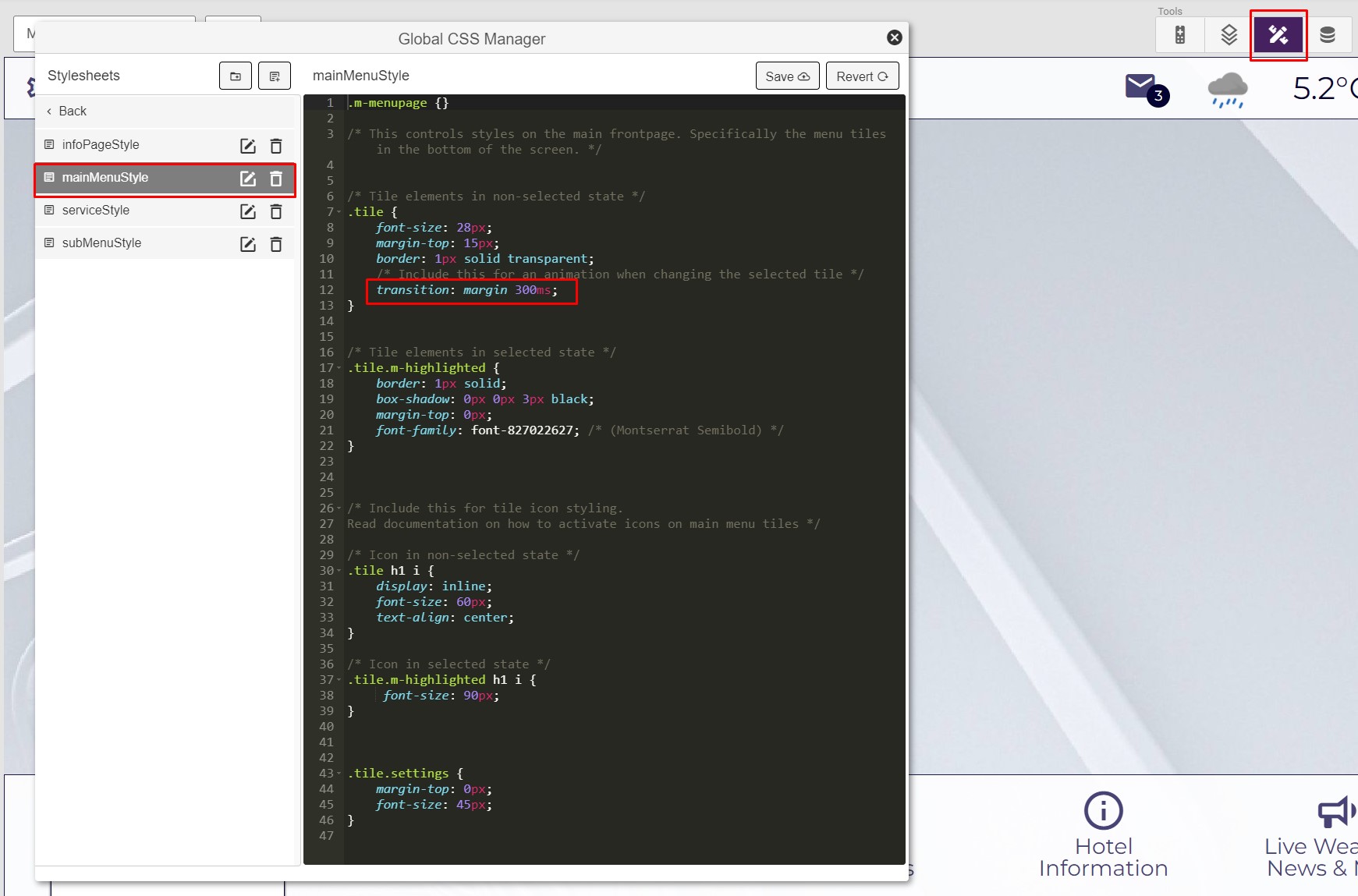Delete the infoPageStyle stylesheet
The image size is (1358, 896).
pos(276,146)
